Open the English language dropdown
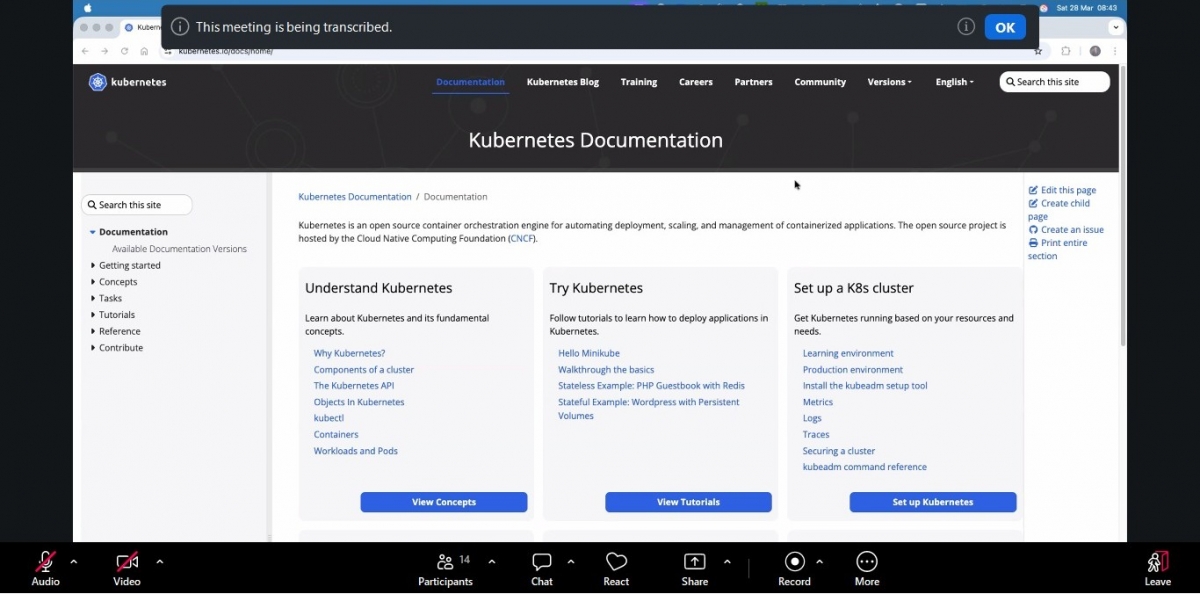 (954, 82)
